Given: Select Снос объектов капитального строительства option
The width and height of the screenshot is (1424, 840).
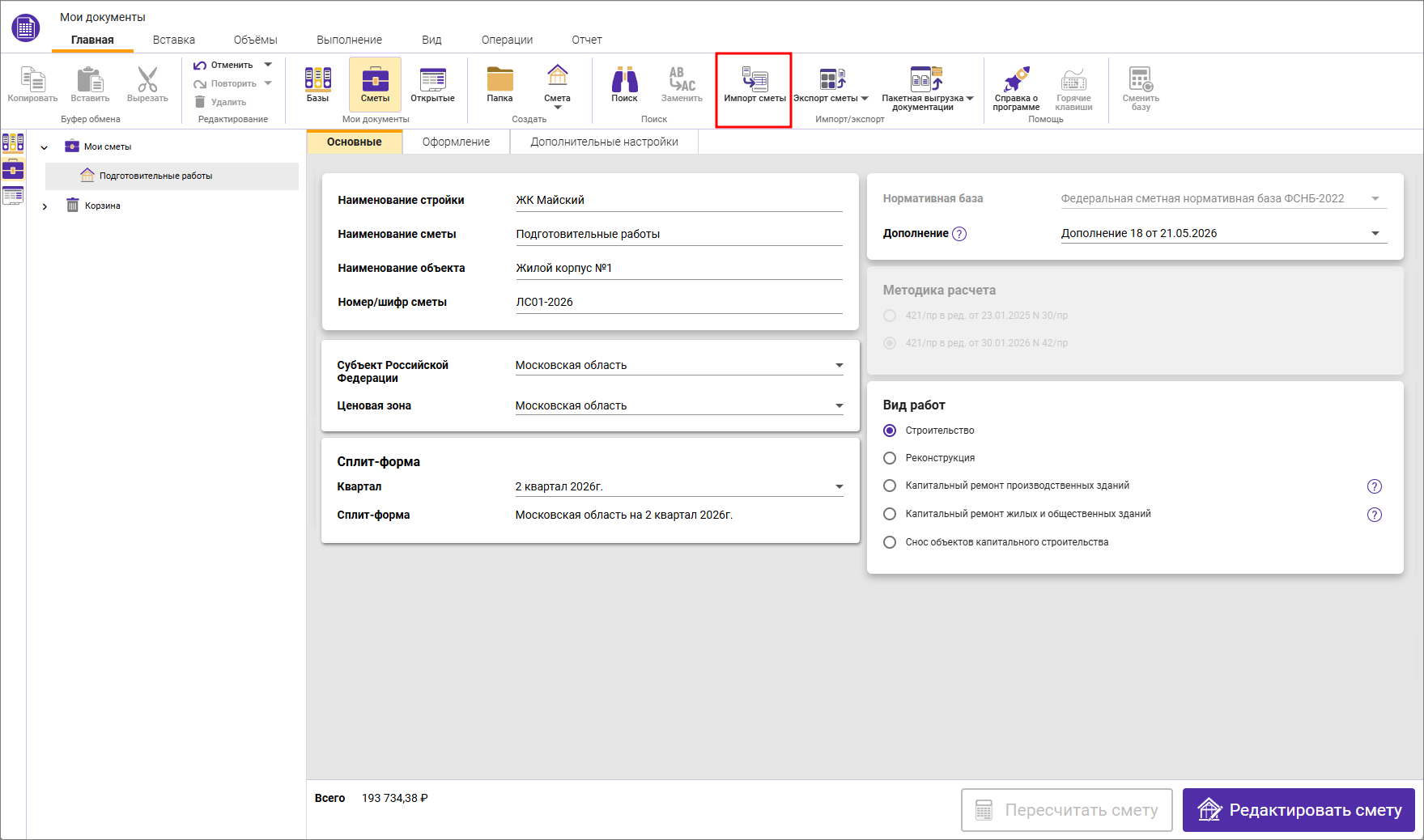Looking at the screenshot, I should (x=890, y=542).
